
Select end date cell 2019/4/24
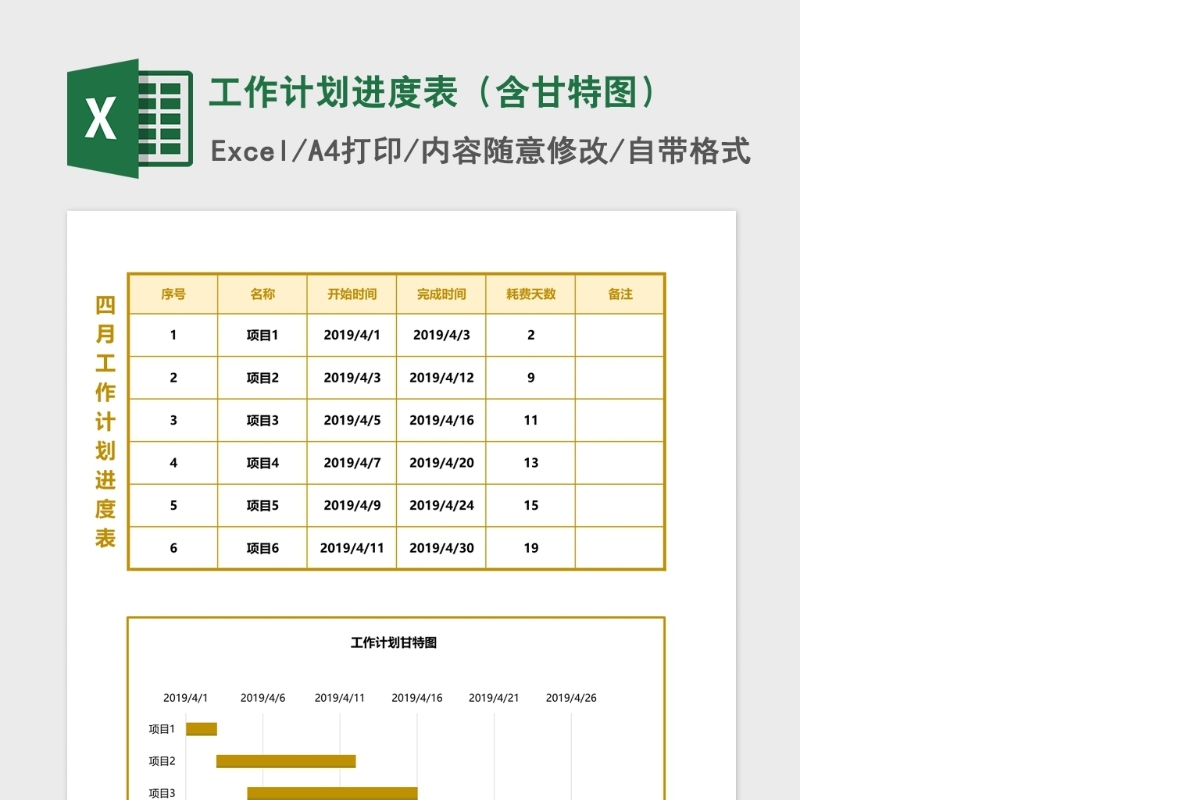click(441, 505)
